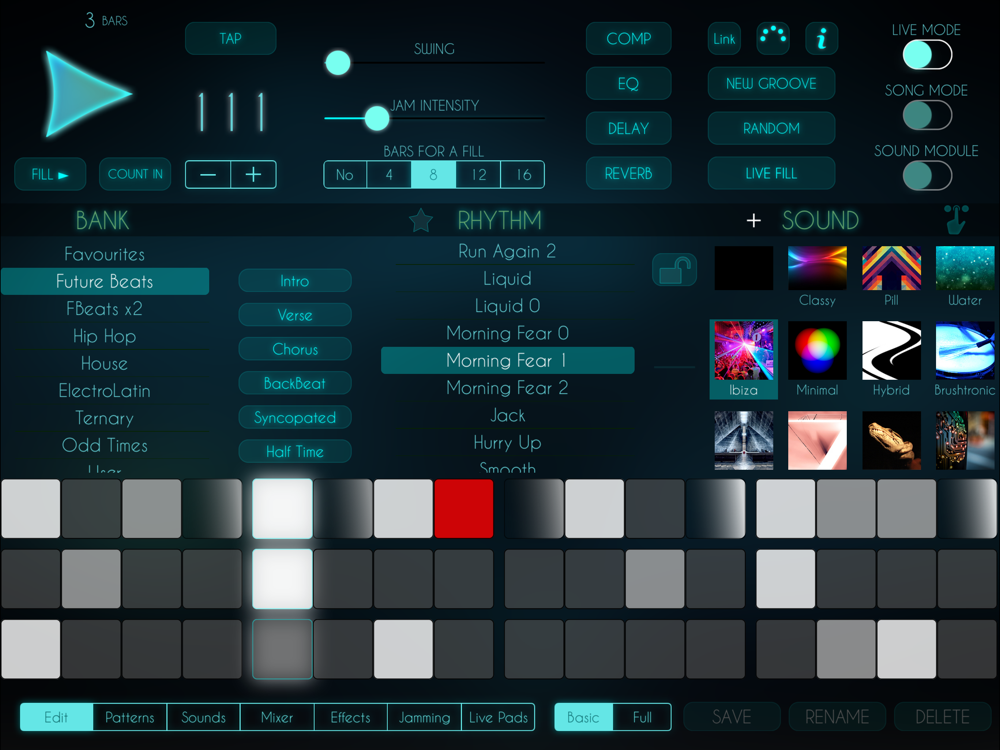This screenshot has width=1000, height=750.
Task: Click the favourite star icon beside Rhythm
Action: (x=421, y=220)
